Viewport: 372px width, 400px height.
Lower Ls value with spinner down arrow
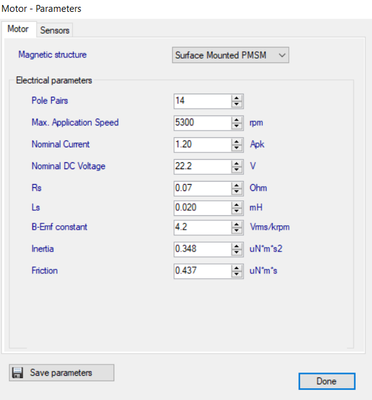click(x=236, y=211)
